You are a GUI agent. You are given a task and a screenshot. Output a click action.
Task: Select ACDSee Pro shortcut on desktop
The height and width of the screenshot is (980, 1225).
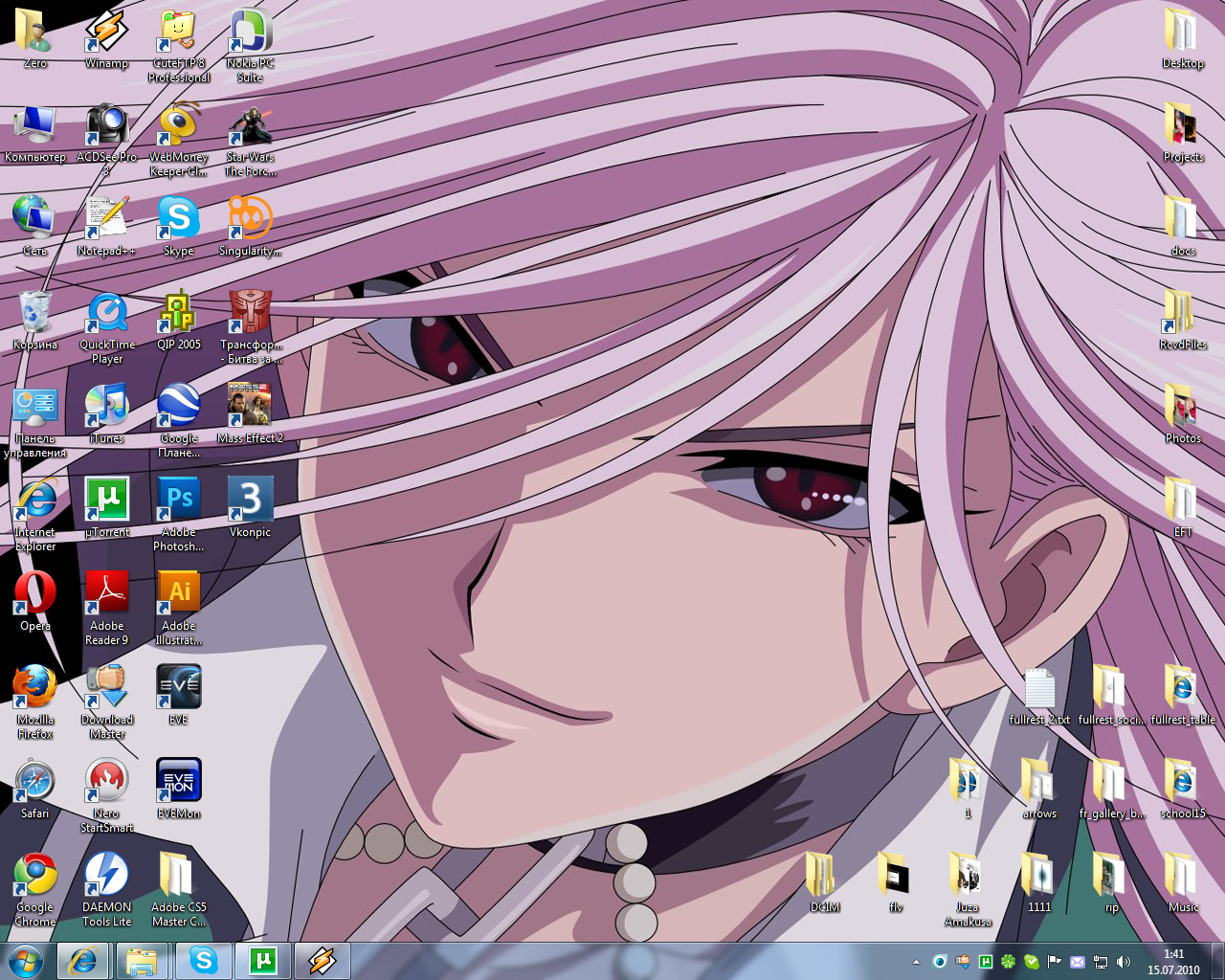[106, 140]
